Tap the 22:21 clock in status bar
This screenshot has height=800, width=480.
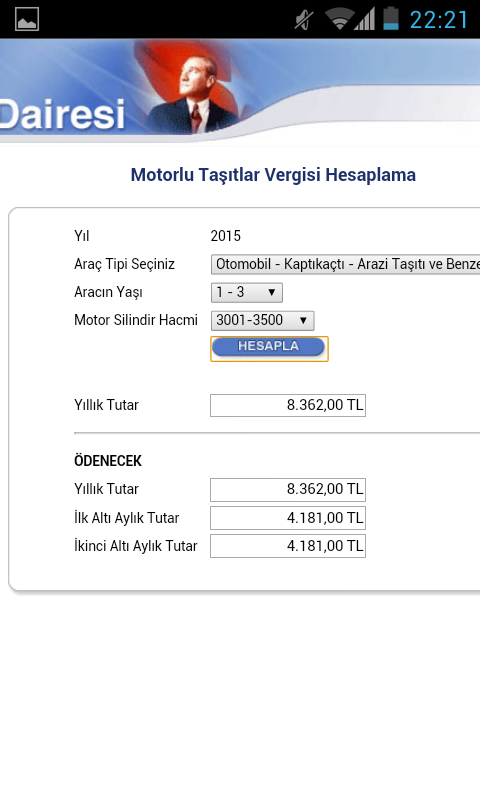[x=439, y=20]
